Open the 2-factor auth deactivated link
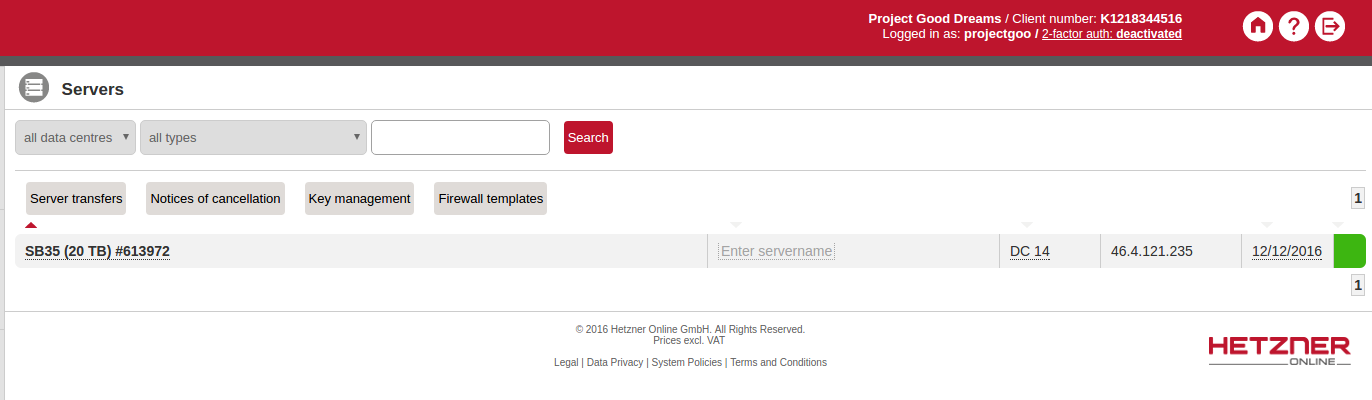 (x=1111, y=34)
